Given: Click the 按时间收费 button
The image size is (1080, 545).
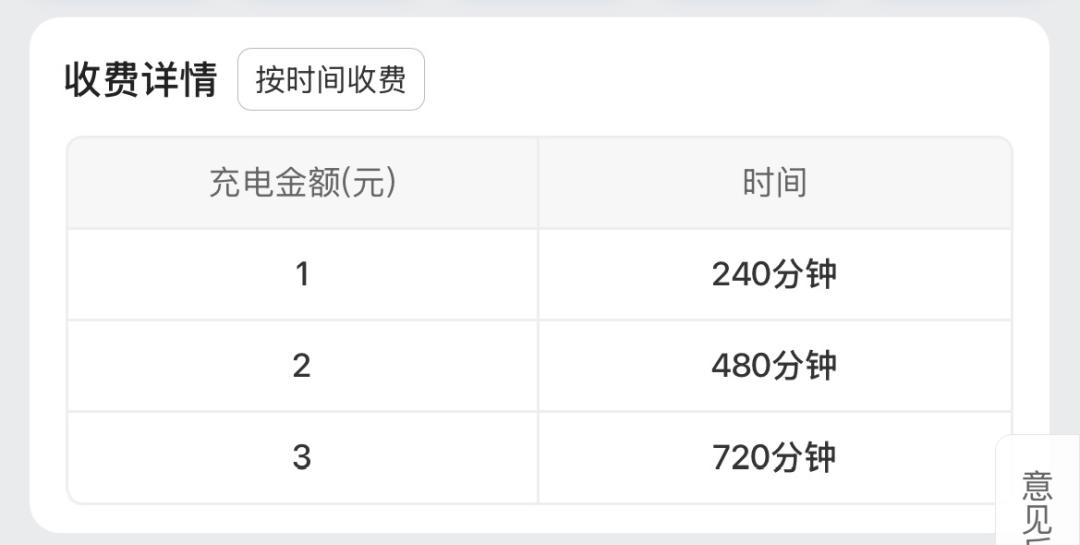Looking at the screenshot, I should tap(331, 80).
